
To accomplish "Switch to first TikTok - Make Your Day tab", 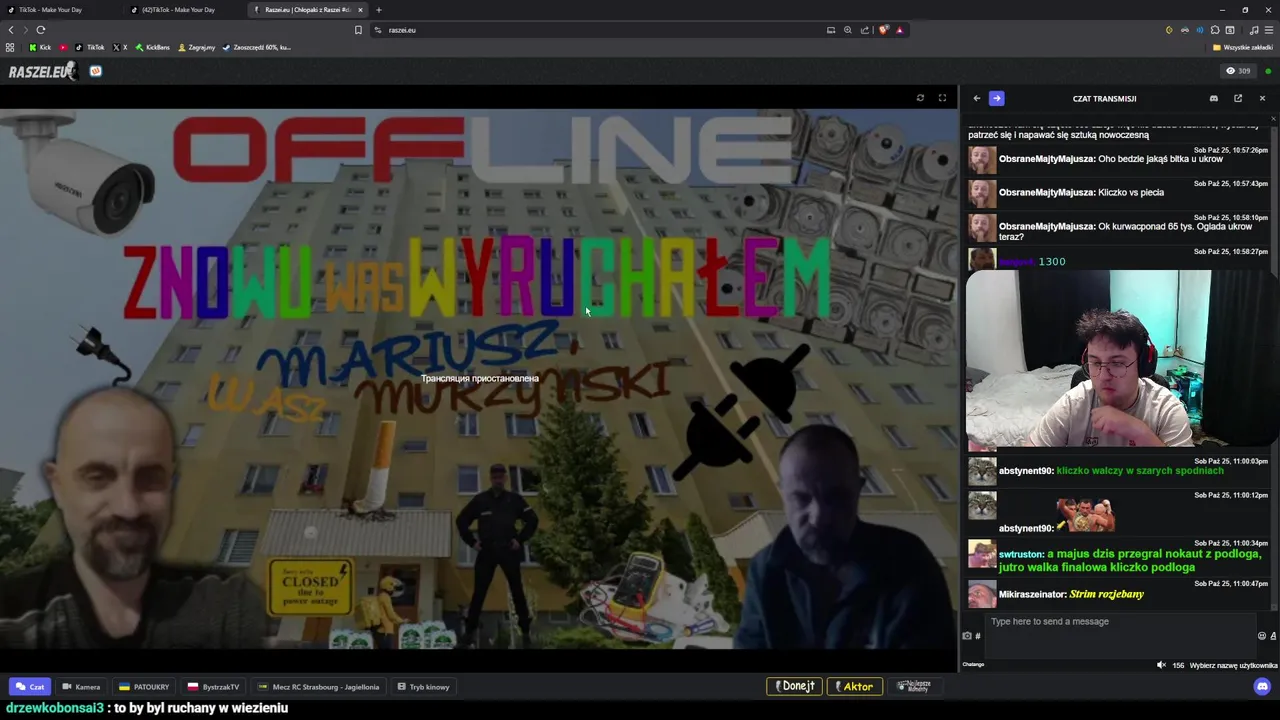I will [x=60, y=10].
